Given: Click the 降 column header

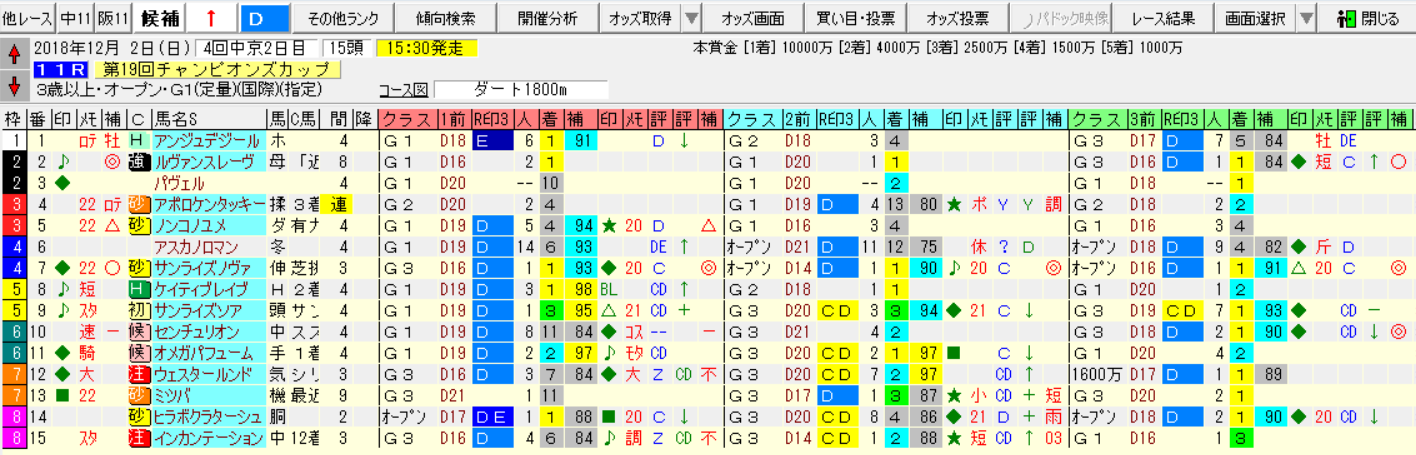Looking at the screenshot, I should [367, 118].
